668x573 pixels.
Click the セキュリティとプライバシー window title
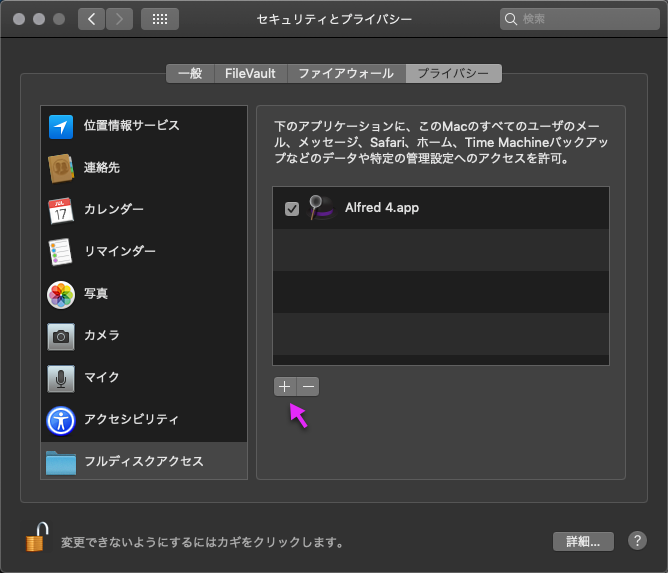click(334, 19)
